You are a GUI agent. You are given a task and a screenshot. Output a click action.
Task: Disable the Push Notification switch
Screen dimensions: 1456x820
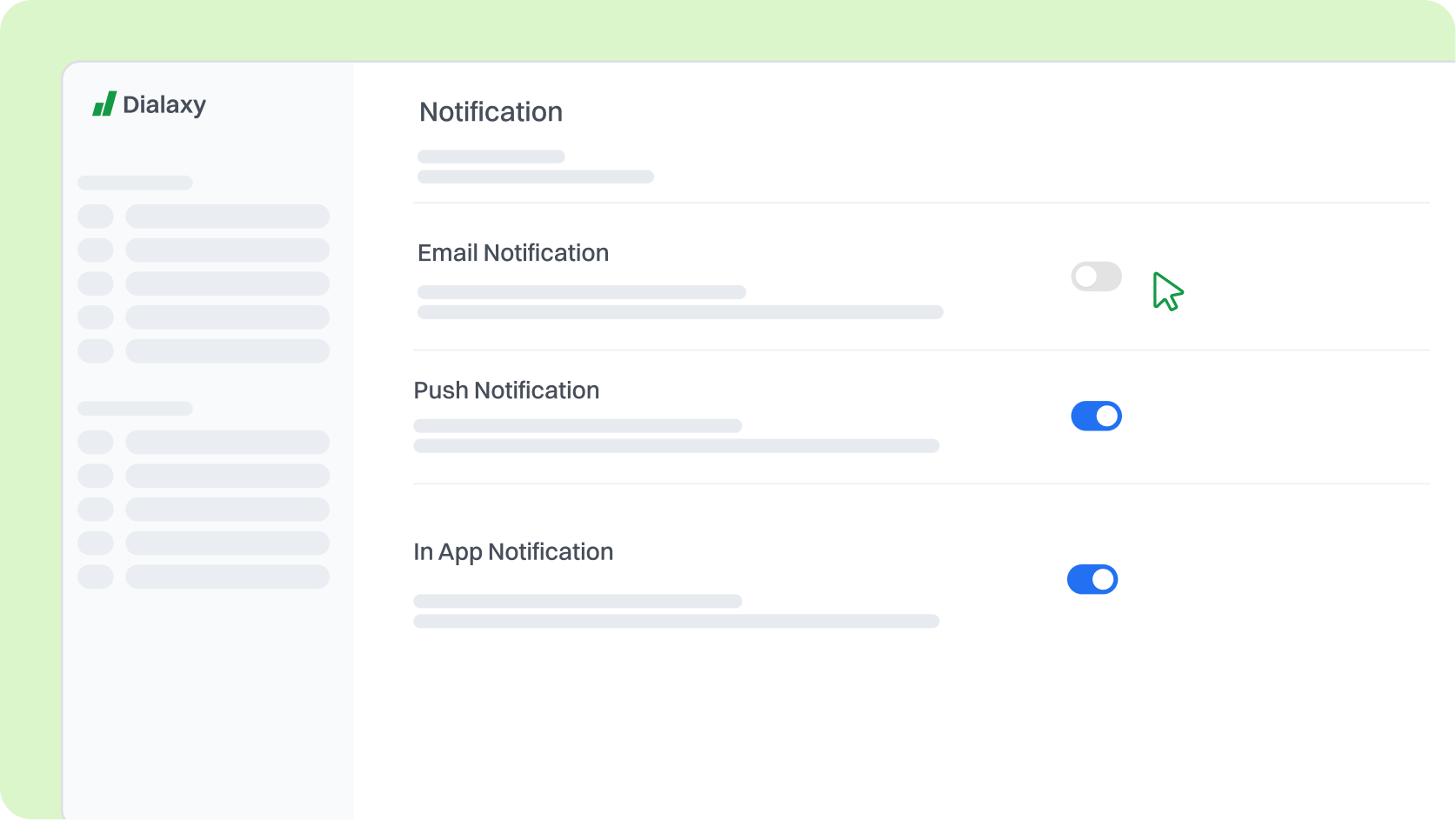[x=1096, y=416]
